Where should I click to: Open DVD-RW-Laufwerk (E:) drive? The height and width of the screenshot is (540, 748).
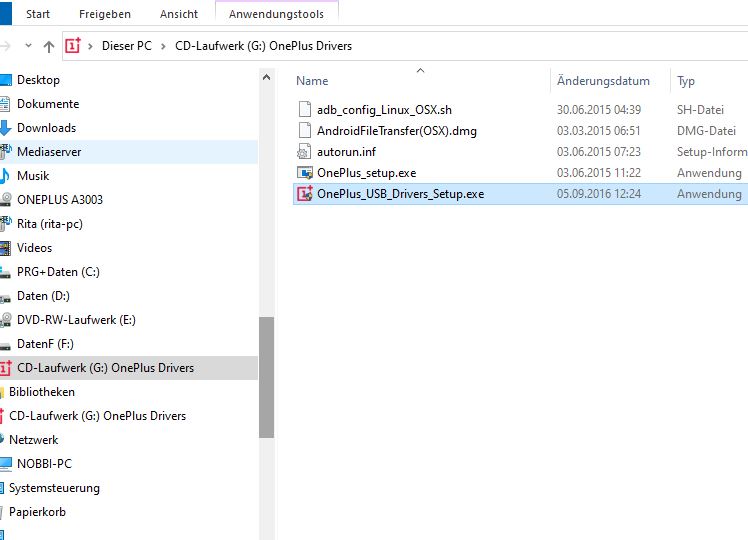[76, 320]
